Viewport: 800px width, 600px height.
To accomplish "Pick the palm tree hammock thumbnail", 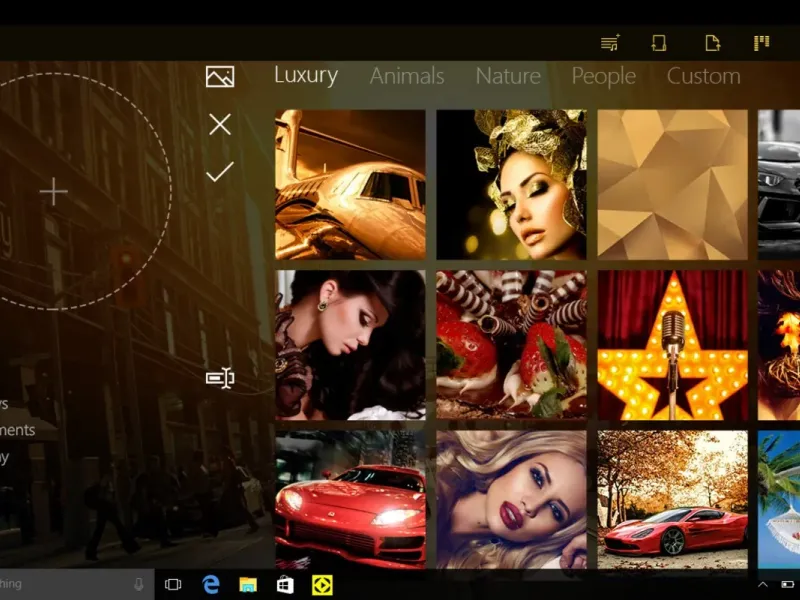I will (x=779, y=499).
